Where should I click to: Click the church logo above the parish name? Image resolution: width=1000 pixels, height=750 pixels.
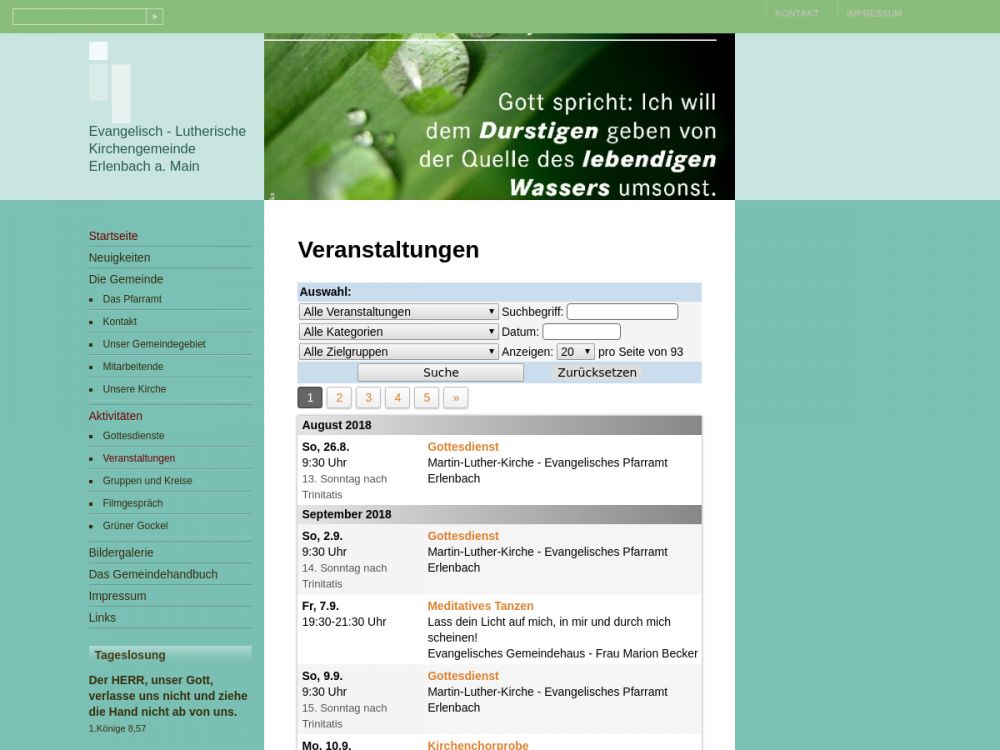click(110, 82)
